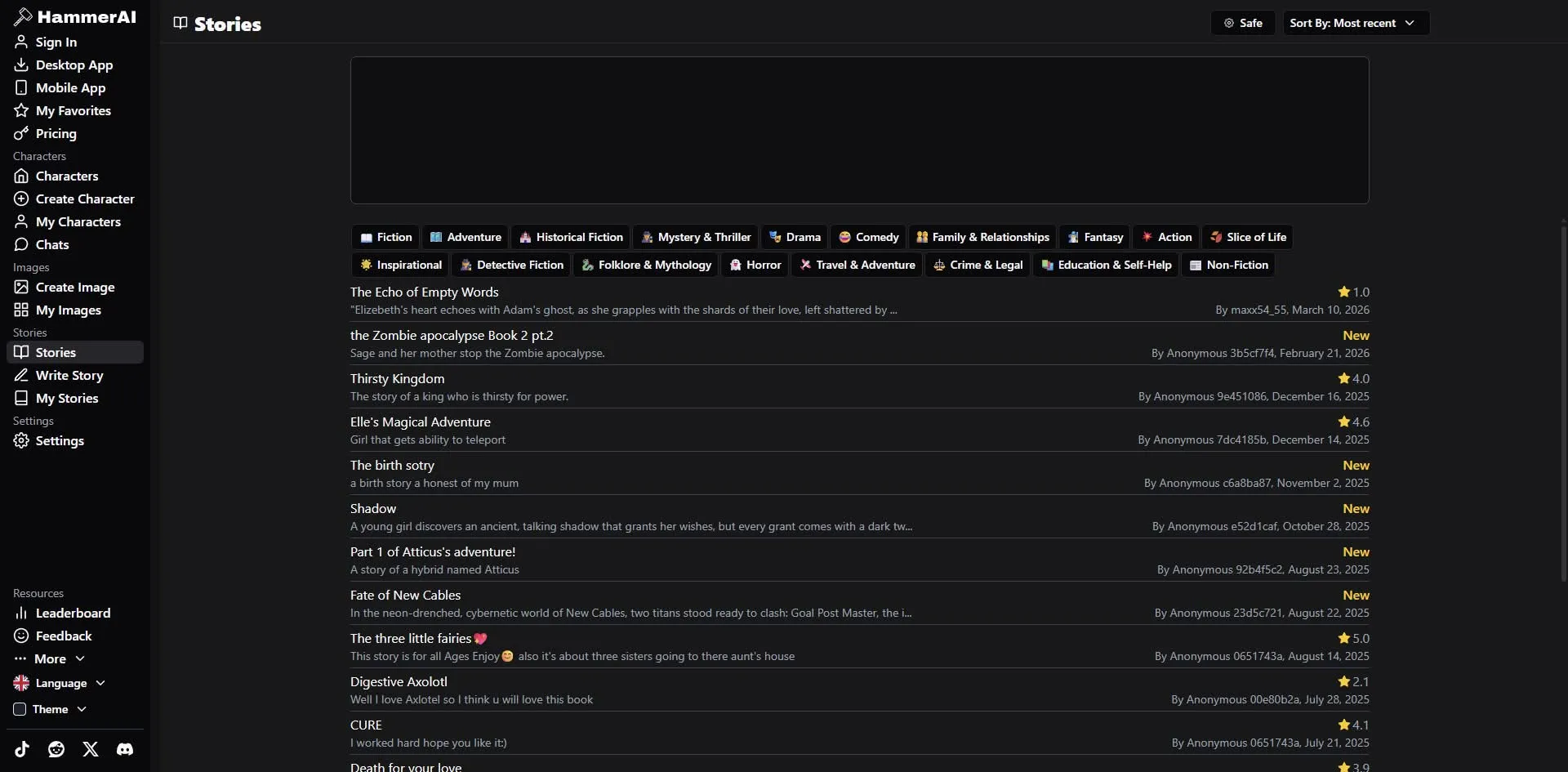Click the Characters home icon
The image size is (1568, 772).
21,176
